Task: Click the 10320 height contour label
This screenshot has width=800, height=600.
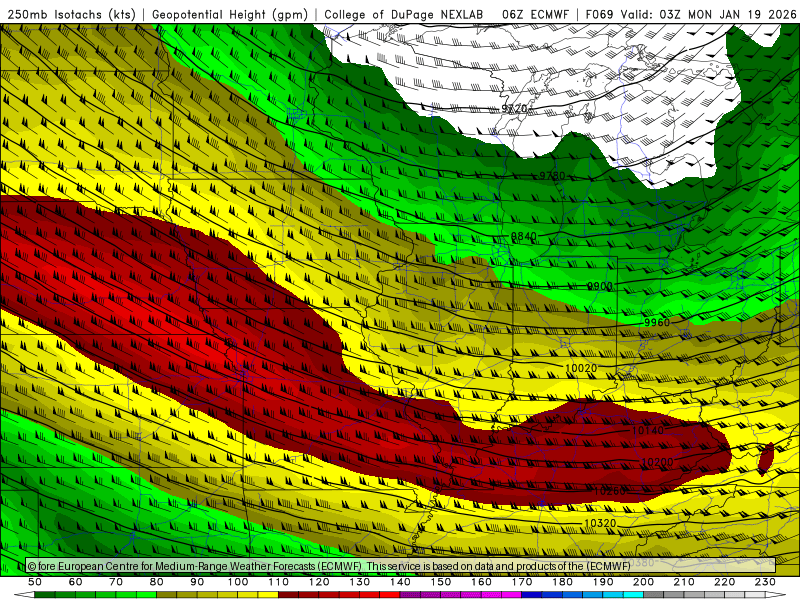Action: (600, 523)
